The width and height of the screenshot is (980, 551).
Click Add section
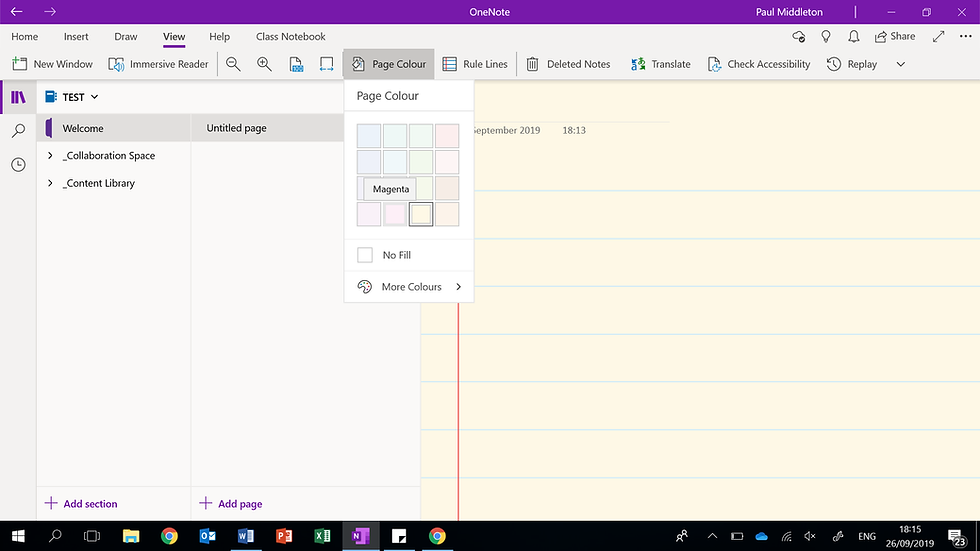pyautogui.click(x=81, y=504)
